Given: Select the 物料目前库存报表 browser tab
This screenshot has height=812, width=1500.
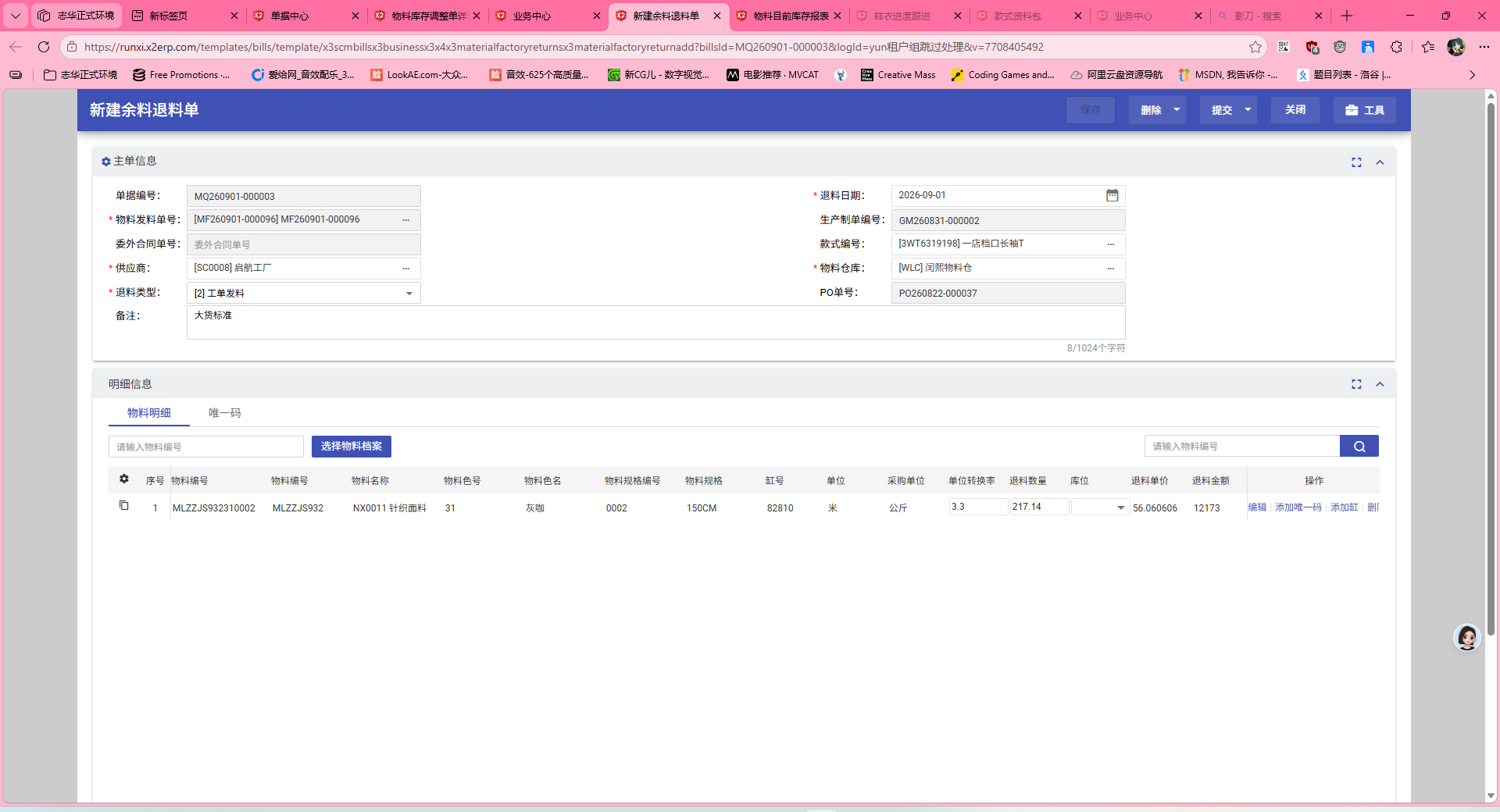Looking at the screenshot, I should [x=791, y=16].
